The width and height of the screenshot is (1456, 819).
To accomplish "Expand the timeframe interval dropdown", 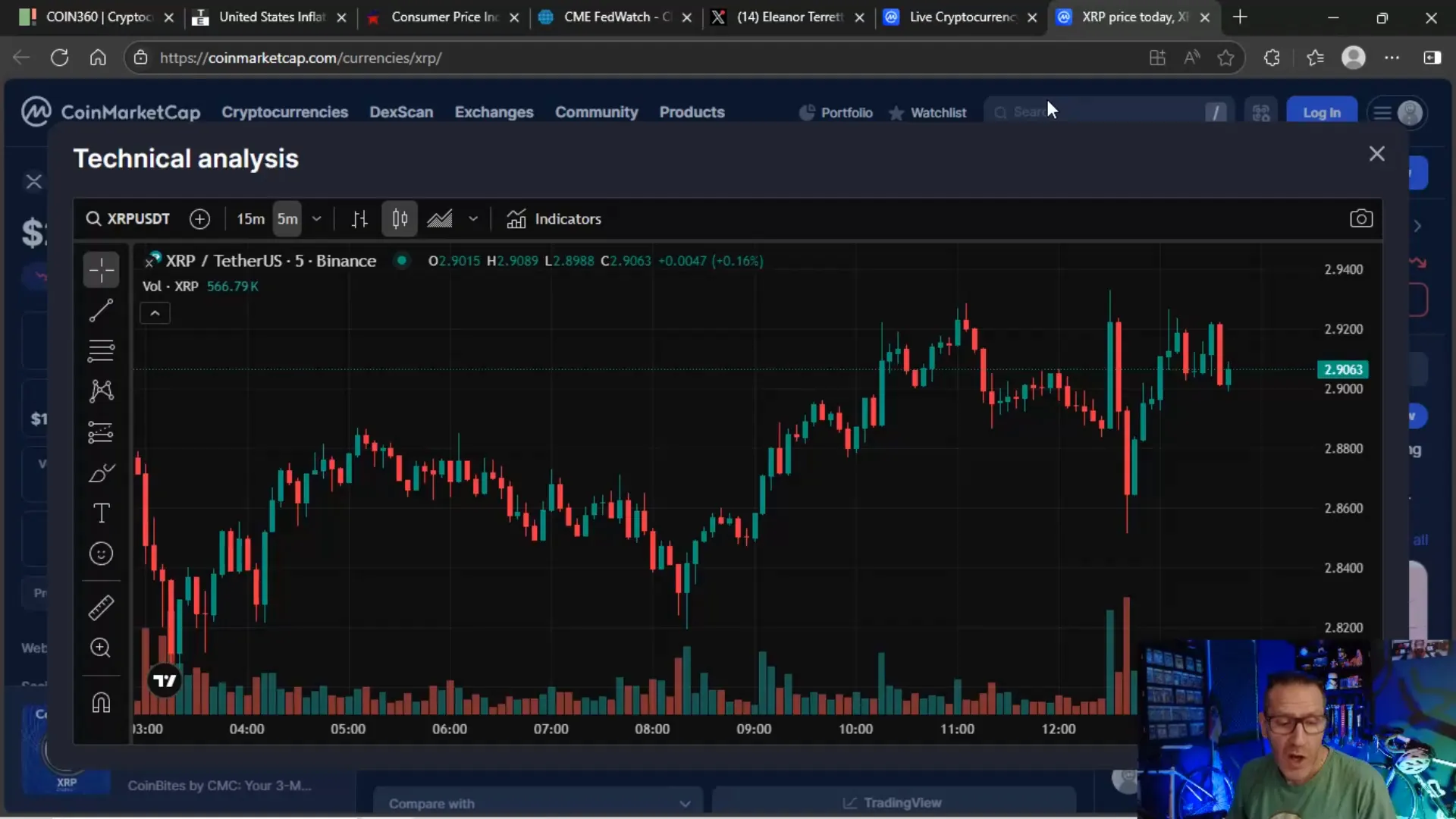I will point(317,219).
